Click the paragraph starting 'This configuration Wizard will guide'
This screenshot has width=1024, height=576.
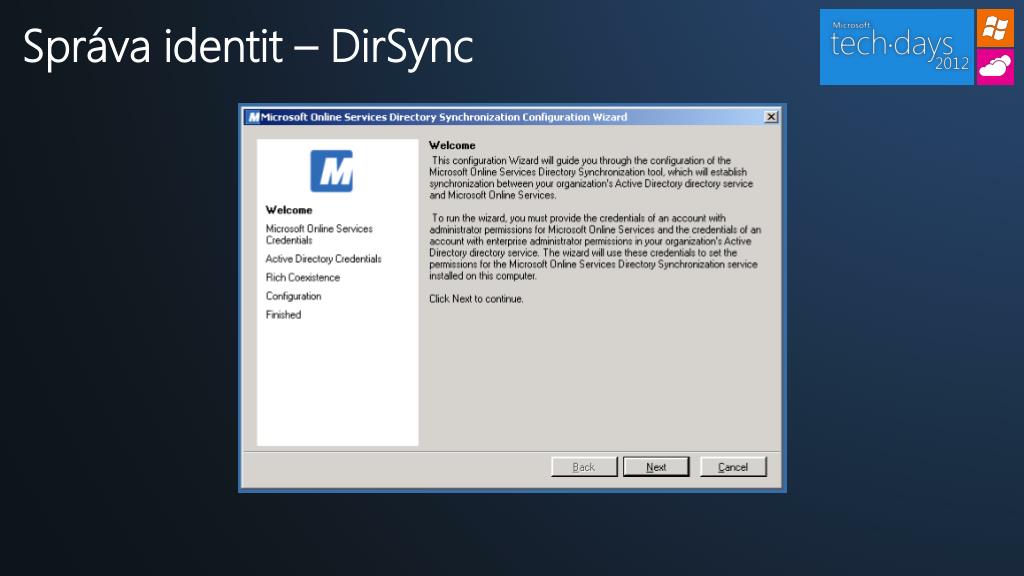pos(591,178)
